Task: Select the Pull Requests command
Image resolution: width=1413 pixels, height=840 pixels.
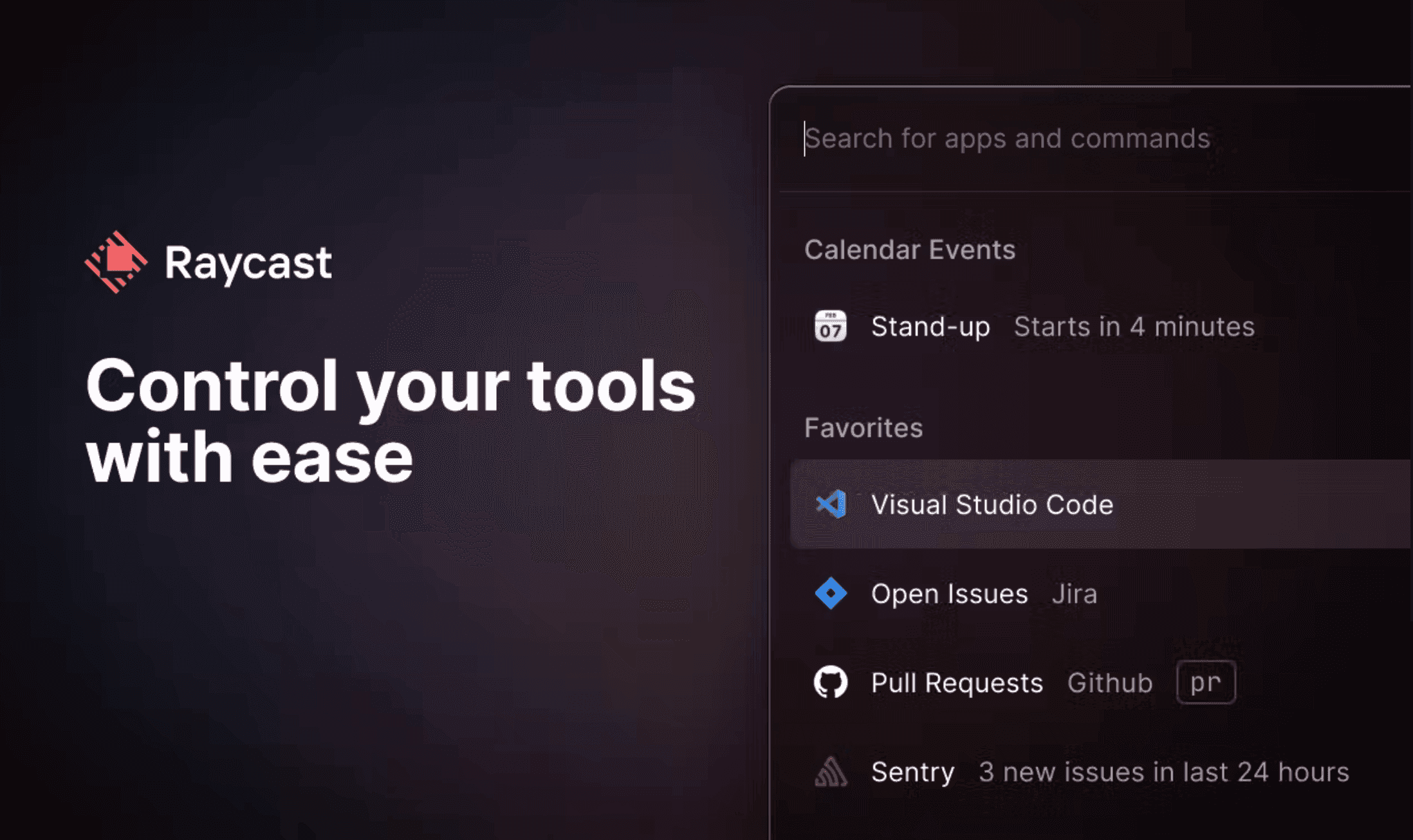Action: pyautogui.click(x=957, y=682)
